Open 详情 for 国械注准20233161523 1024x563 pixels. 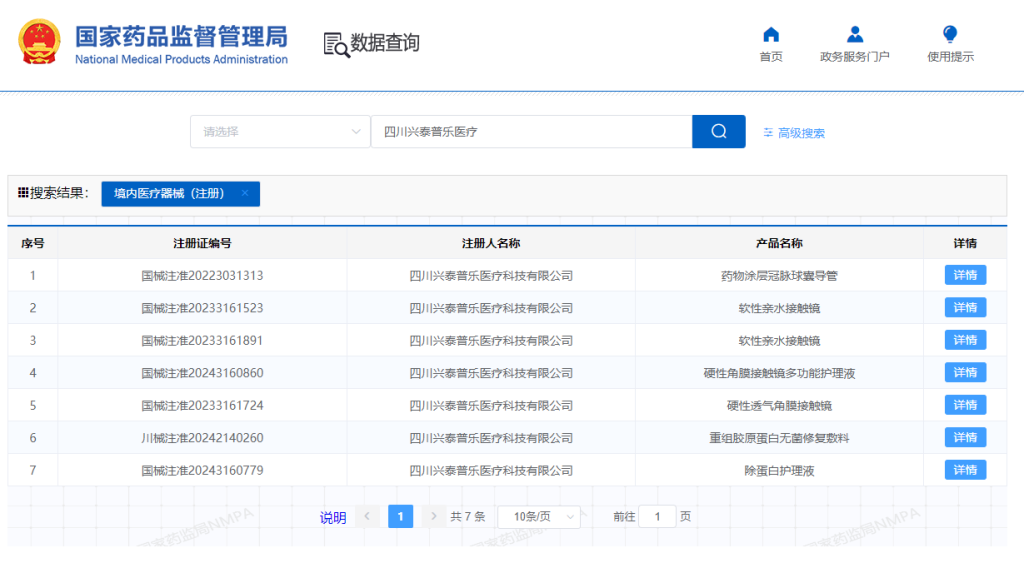(965, 308)
